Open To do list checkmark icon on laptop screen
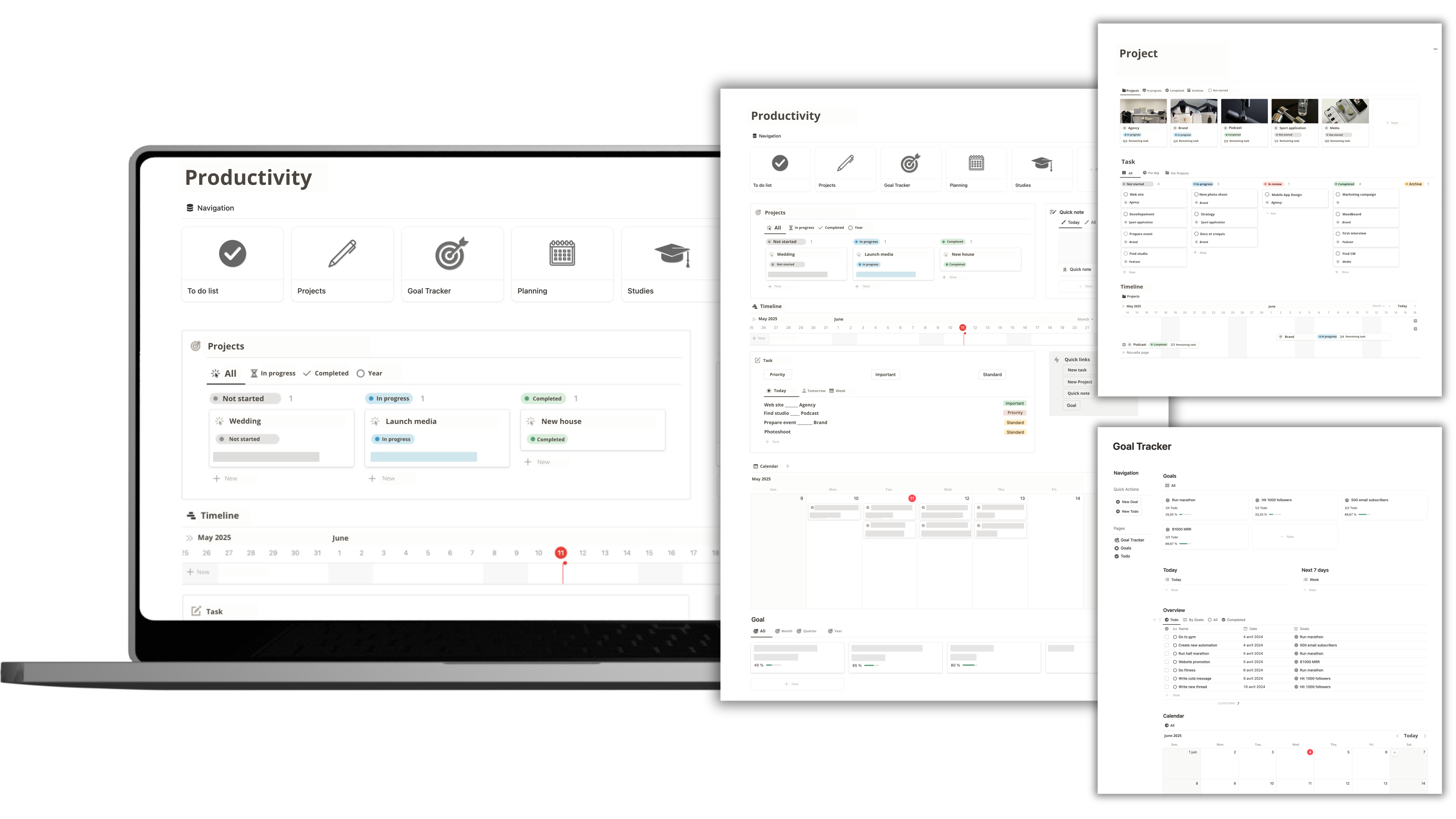1456x819 pixels. pyautogui.click(x=232, y=253)
